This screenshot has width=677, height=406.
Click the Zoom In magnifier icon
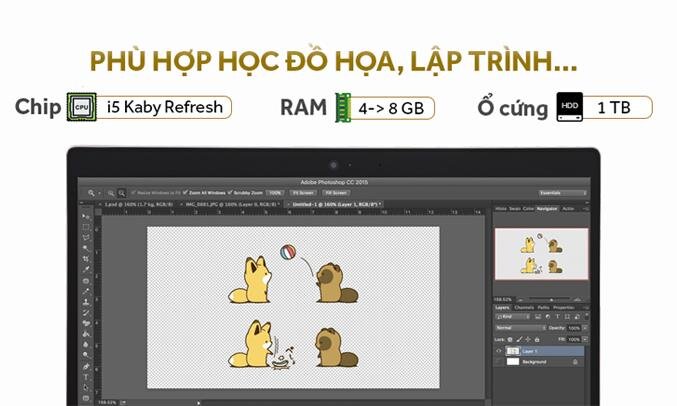[109, 192]
